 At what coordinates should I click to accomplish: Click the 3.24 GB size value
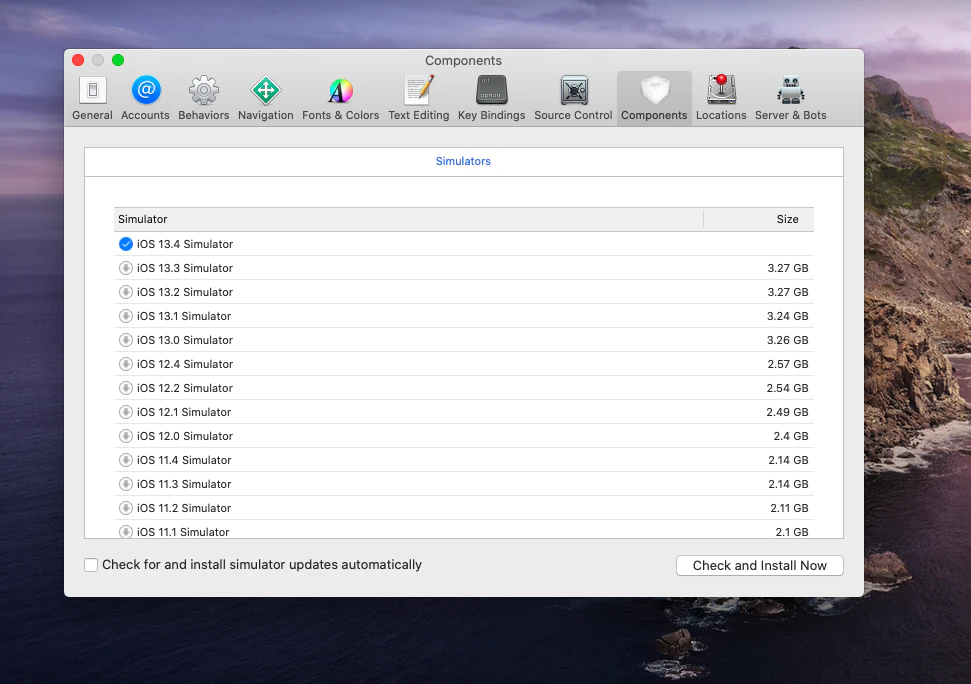click(788, 316)
